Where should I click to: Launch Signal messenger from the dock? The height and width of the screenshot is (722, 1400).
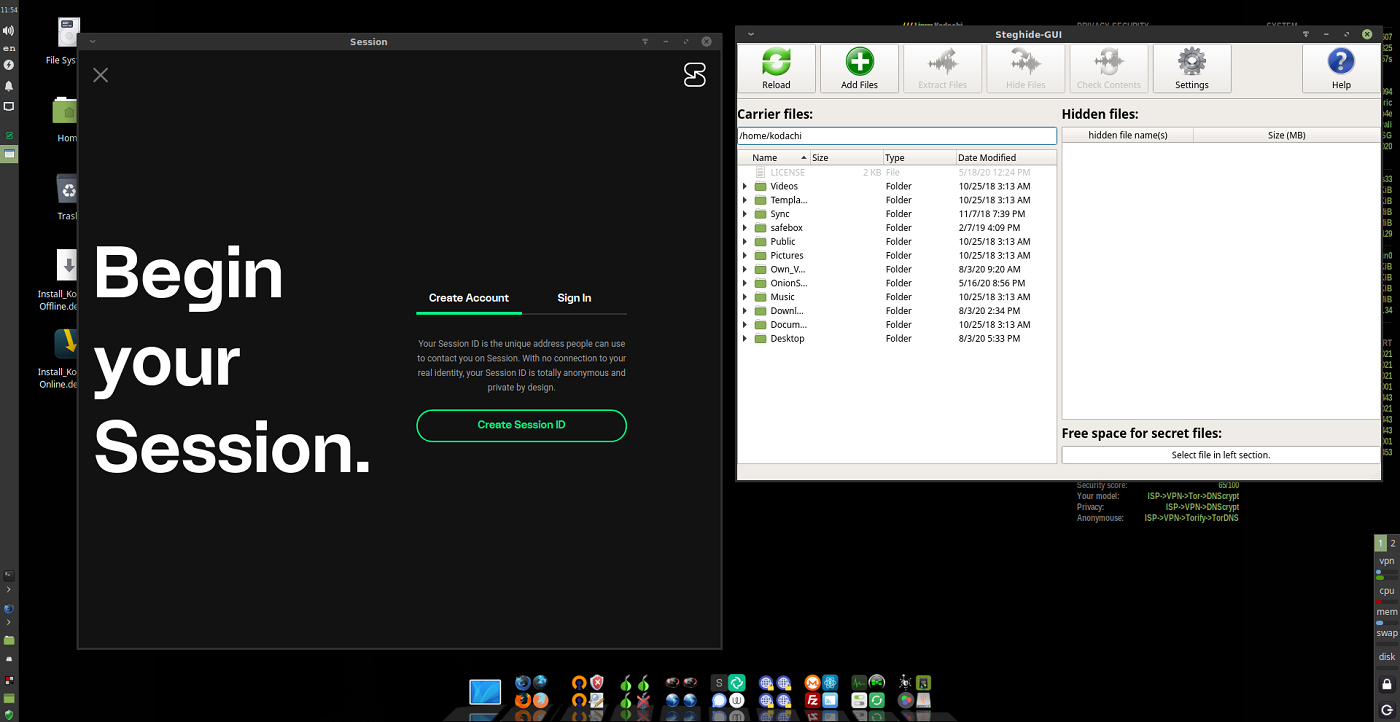tap(719, 701)
